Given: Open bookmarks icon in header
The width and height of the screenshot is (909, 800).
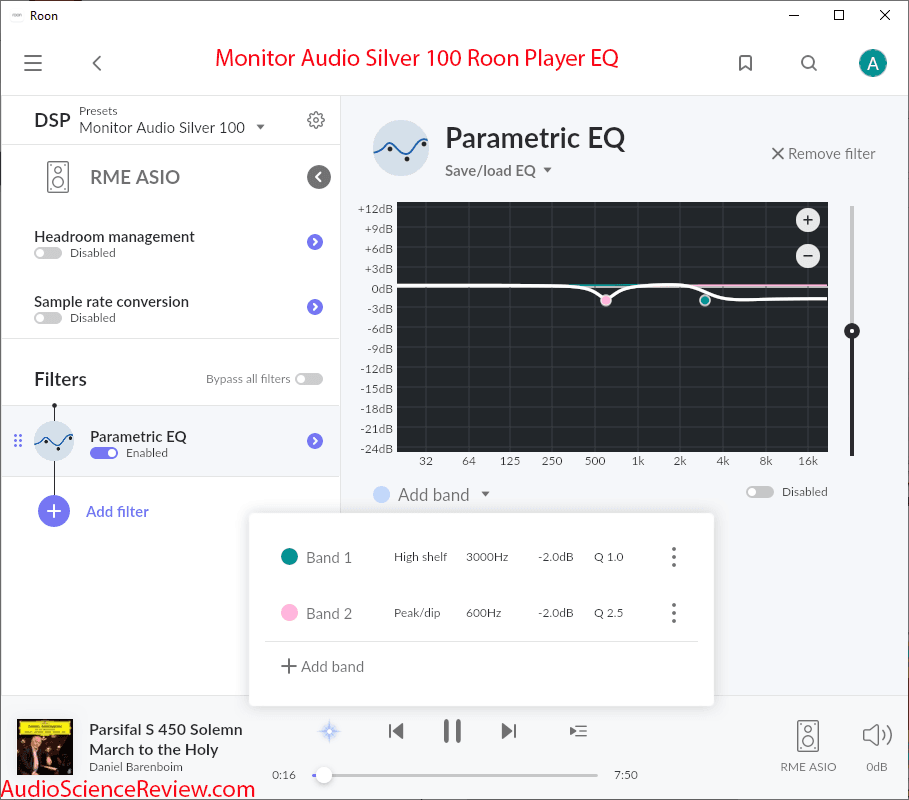Looking at the screenshot, I should point(746,63).
